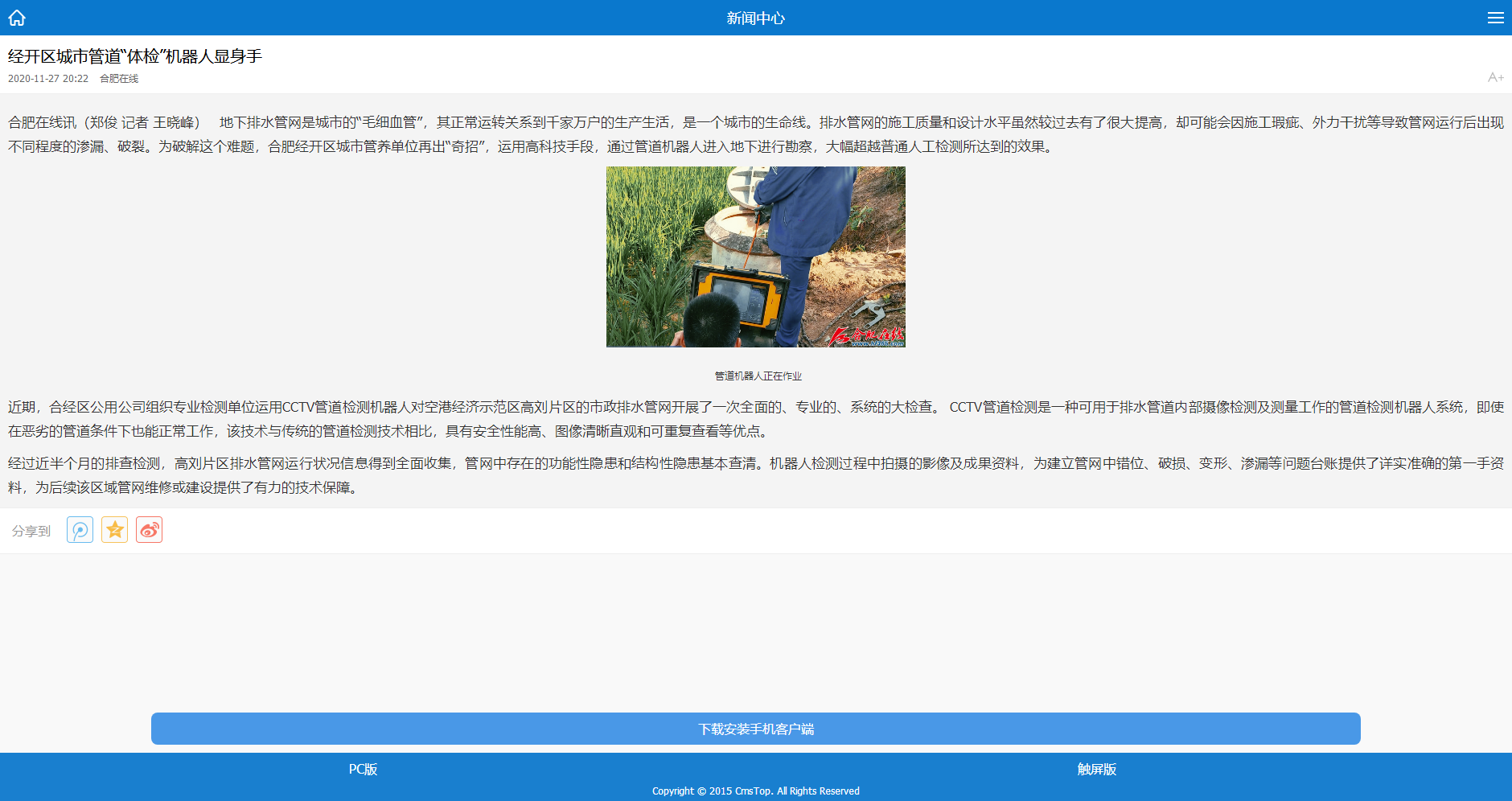Share article to QZone star icon
1512x801 pixels.
(x=114, y=530)
